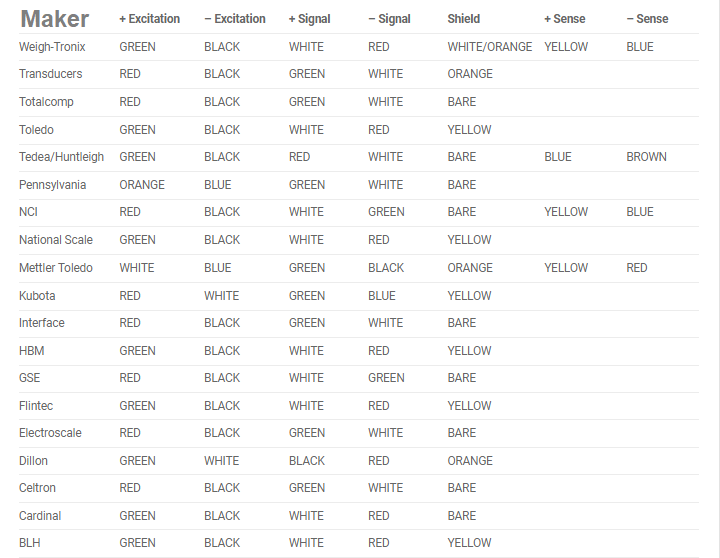
Task: Click the Shield column header
Action: [464, 19]
